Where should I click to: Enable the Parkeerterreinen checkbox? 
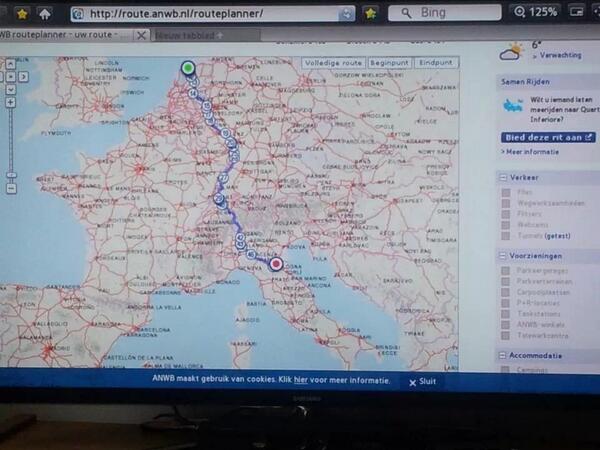click(505, 282)
